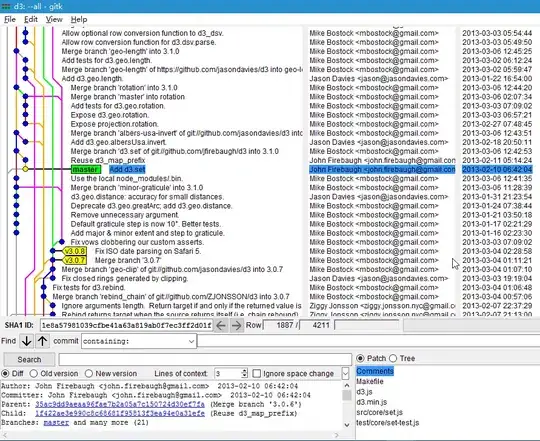This screenshot has width=540, height=441.
Task: Click the back arrow next to SHA1 ID
Action: pos(221,325)
